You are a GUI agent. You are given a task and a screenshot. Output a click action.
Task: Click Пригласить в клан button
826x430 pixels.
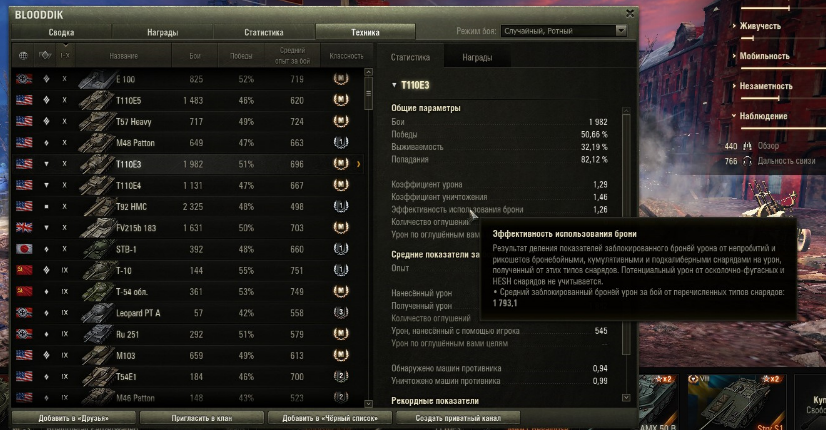coord(202,418)
